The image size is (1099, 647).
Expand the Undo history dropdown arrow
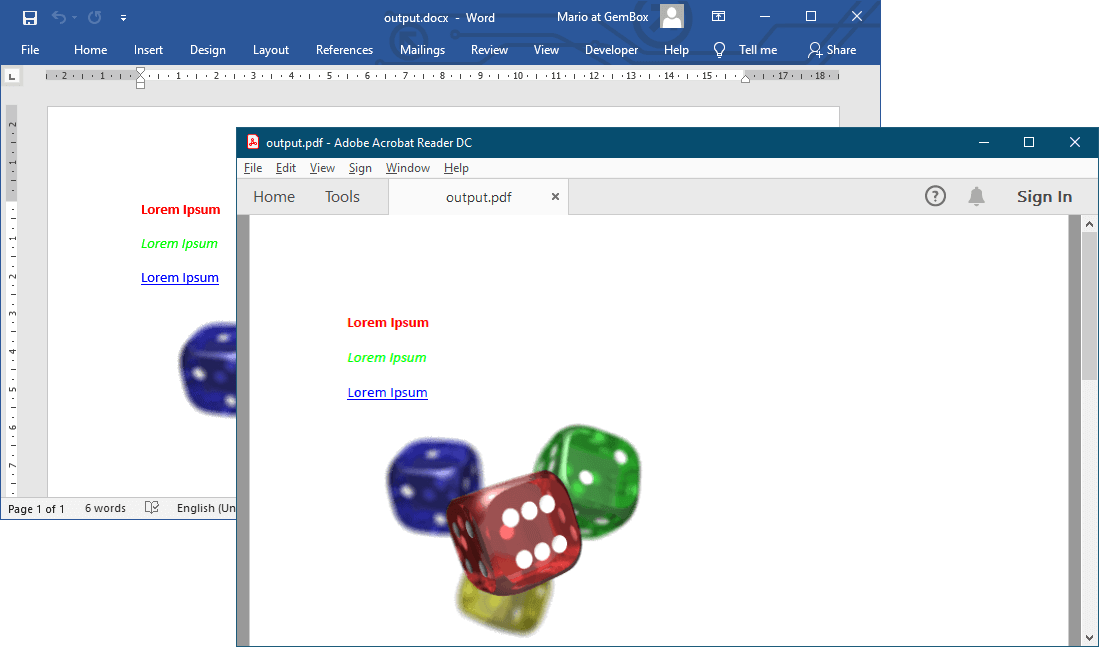click(x=75, y=18)
